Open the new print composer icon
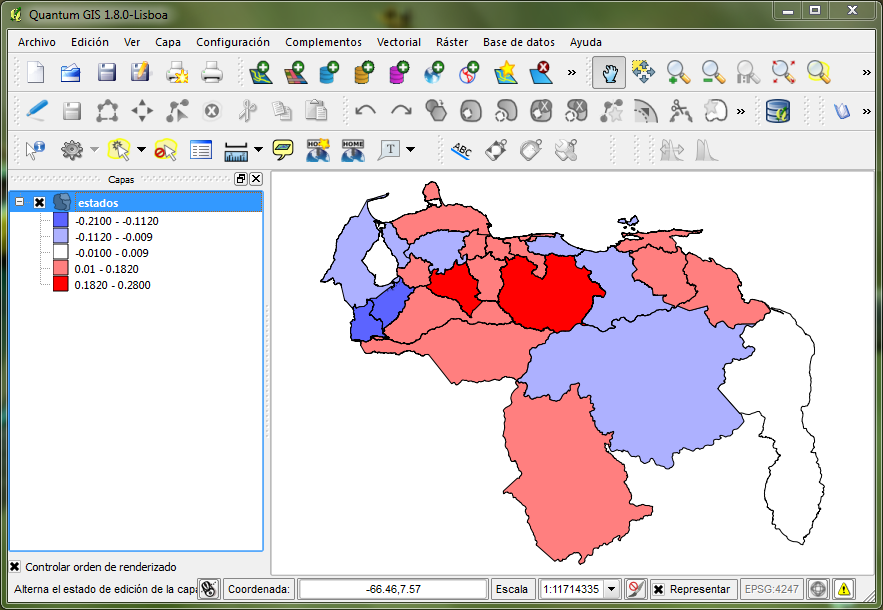 click(177, 73)
